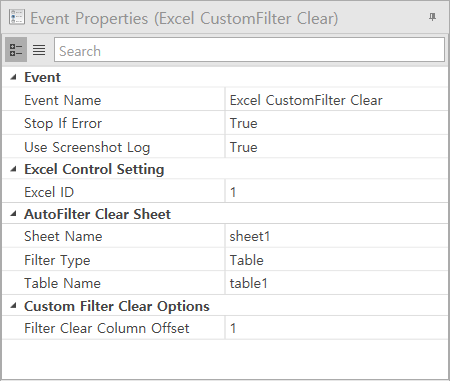
Task: Collapse the Custom Filter Clear Options section
Action: click(x=13, y=306)
